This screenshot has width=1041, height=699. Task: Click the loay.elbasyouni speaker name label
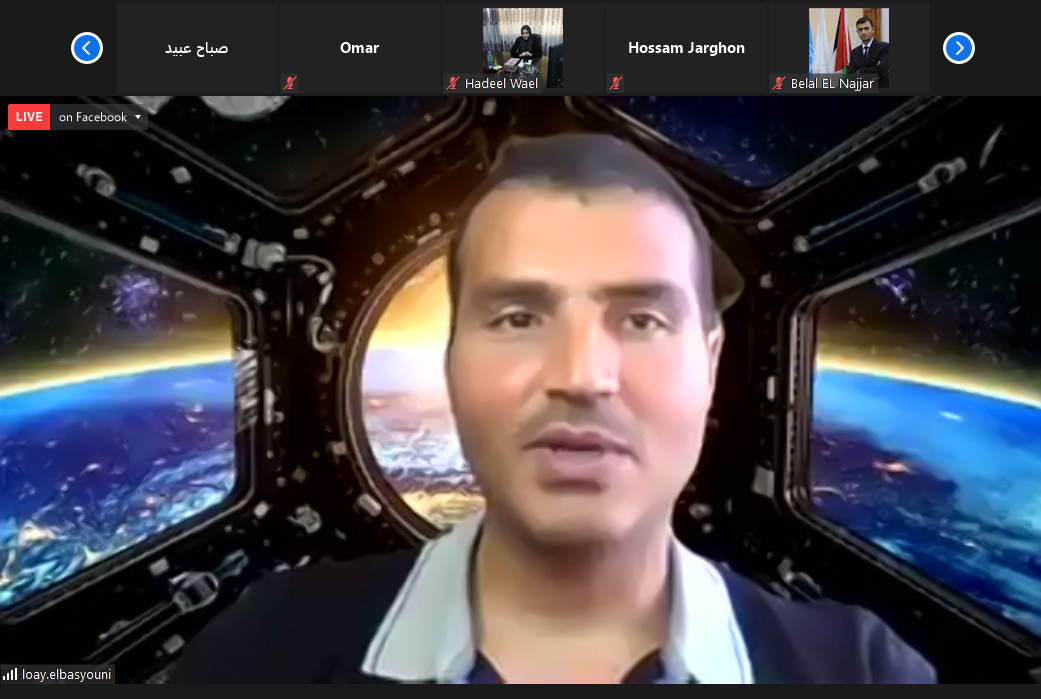pyautogui.click(x=66, y=675)
